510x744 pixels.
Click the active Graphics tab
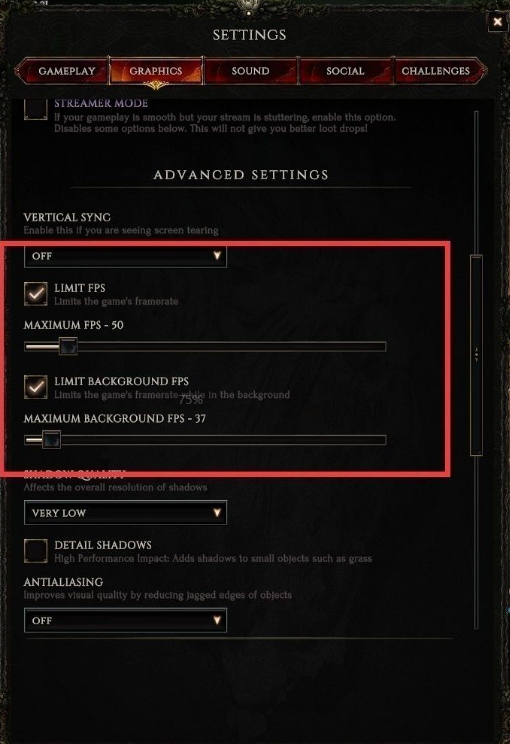pyautogui.click(x=156, y=71)
